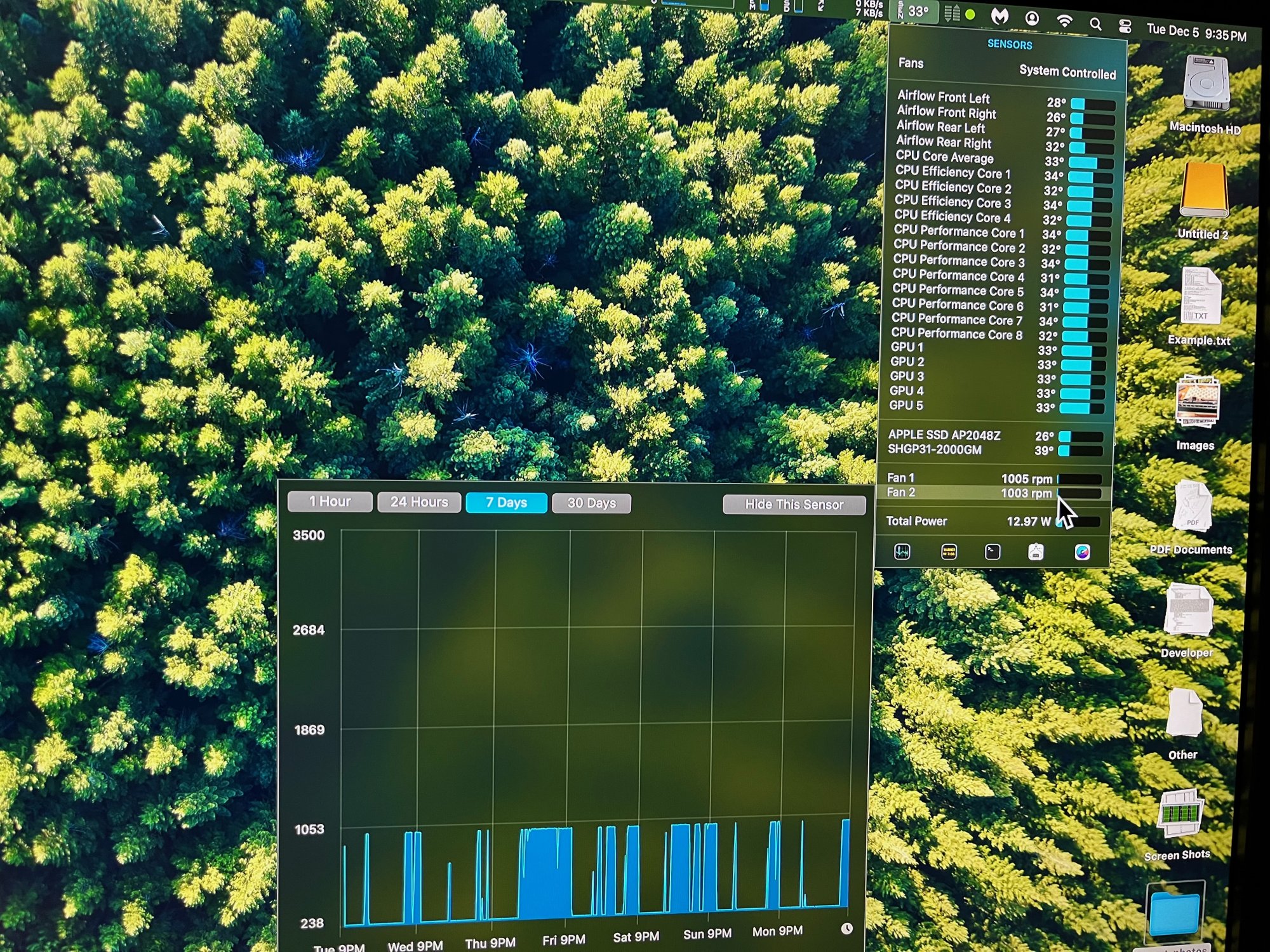Screen dimensions: 1270x952
Task: Open System Controlled fans mode dropdown
Action: pos(1067,72)
